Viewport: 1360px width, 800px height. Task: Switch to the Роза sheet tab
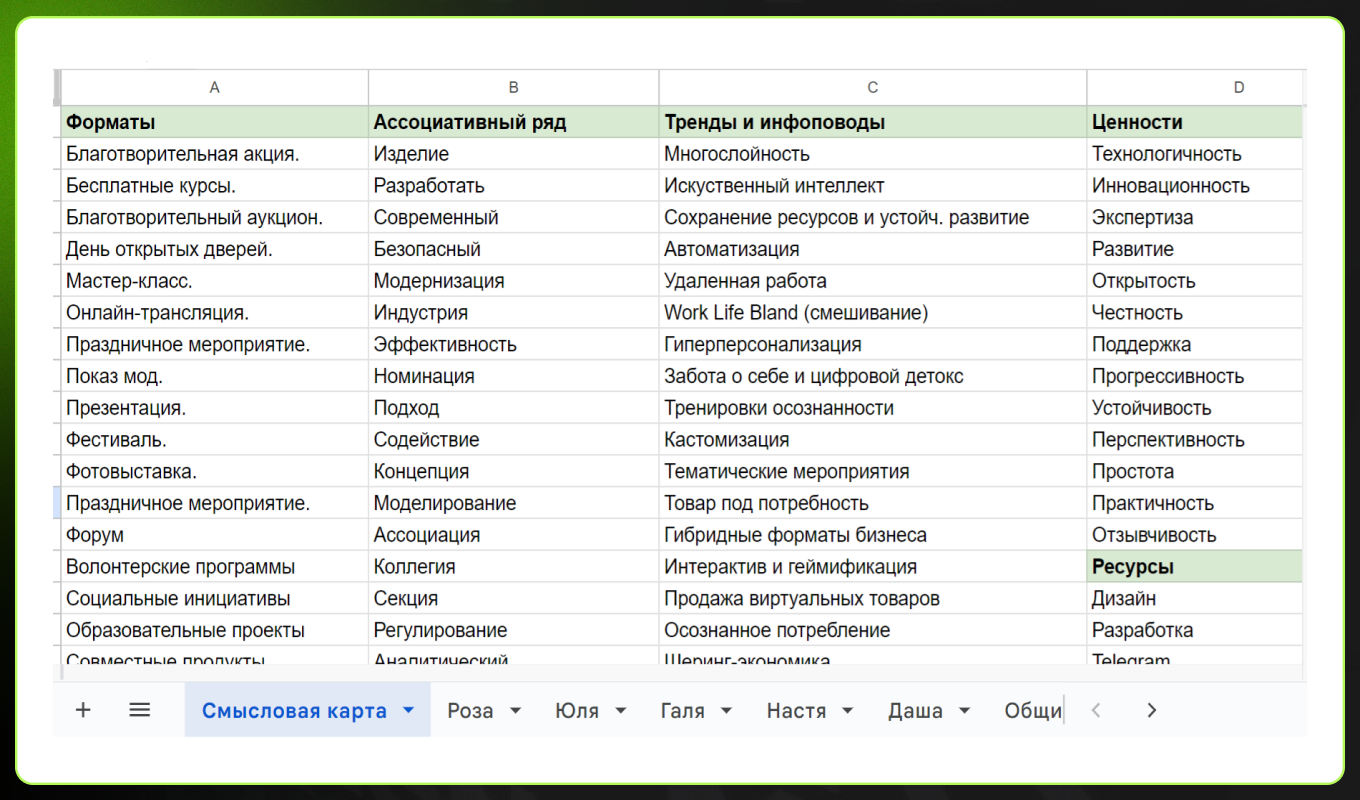470,711
